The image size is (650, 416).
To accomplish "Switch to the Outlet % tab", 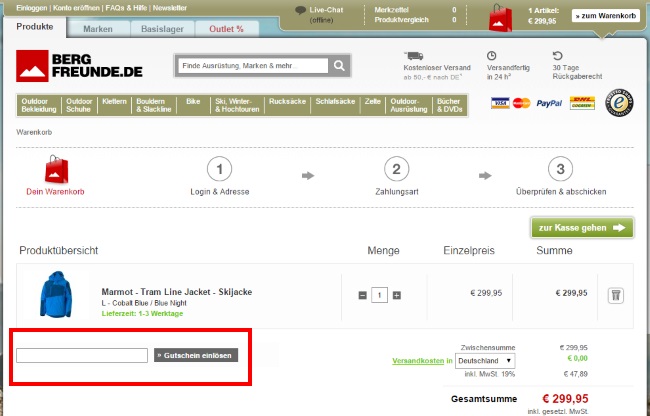I will [x=226, y=29].
